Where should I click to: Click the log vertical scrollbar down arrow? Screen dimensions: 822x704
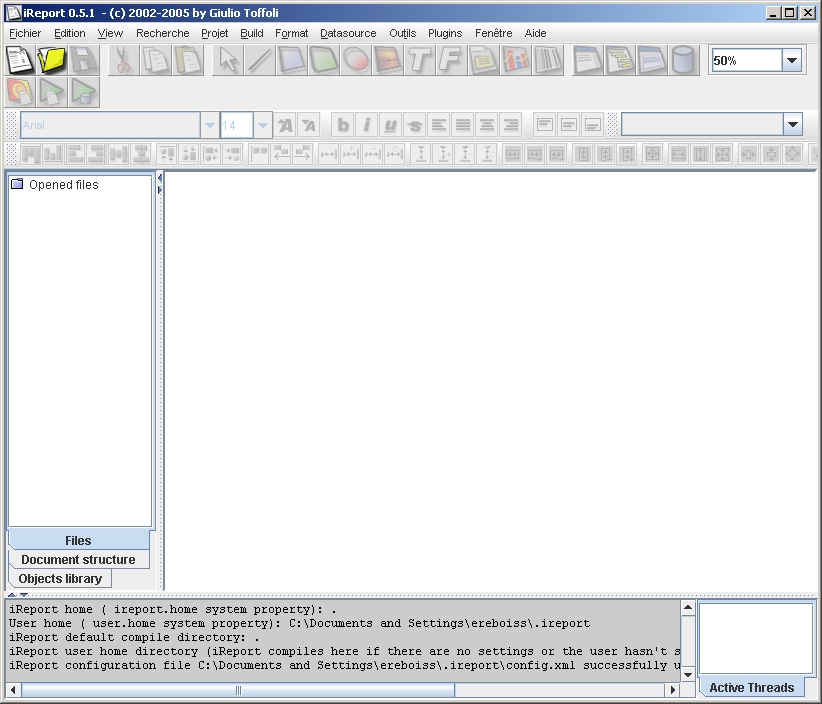[688, 675]
